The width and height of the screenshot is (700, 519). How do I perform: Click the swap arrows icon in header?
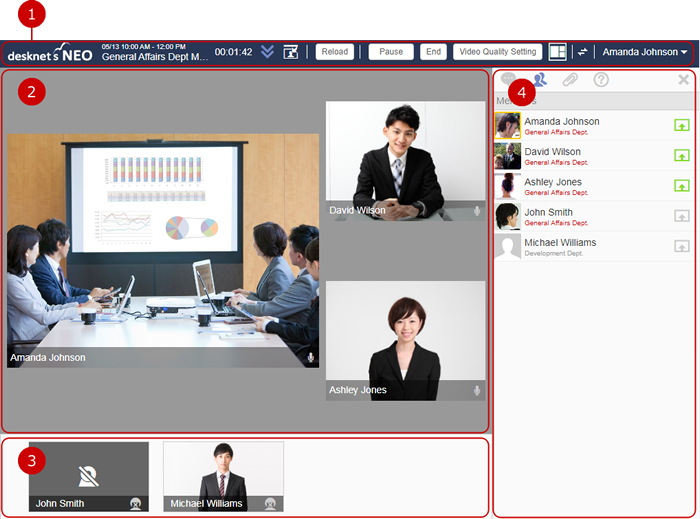pyautogui.click(x=582, y=52)
